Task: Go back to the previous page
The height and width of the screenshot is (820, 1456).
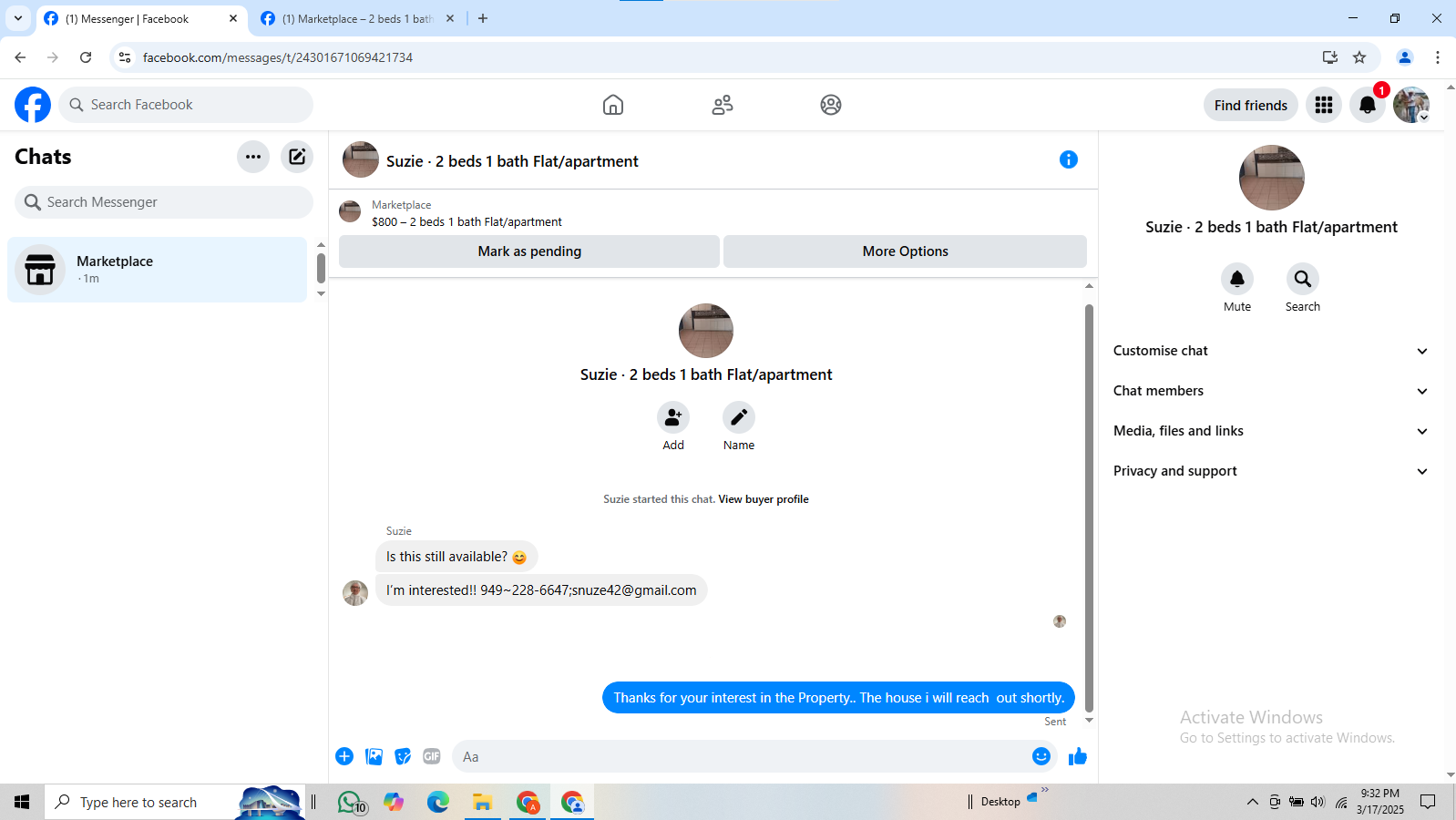Action: 20,57
